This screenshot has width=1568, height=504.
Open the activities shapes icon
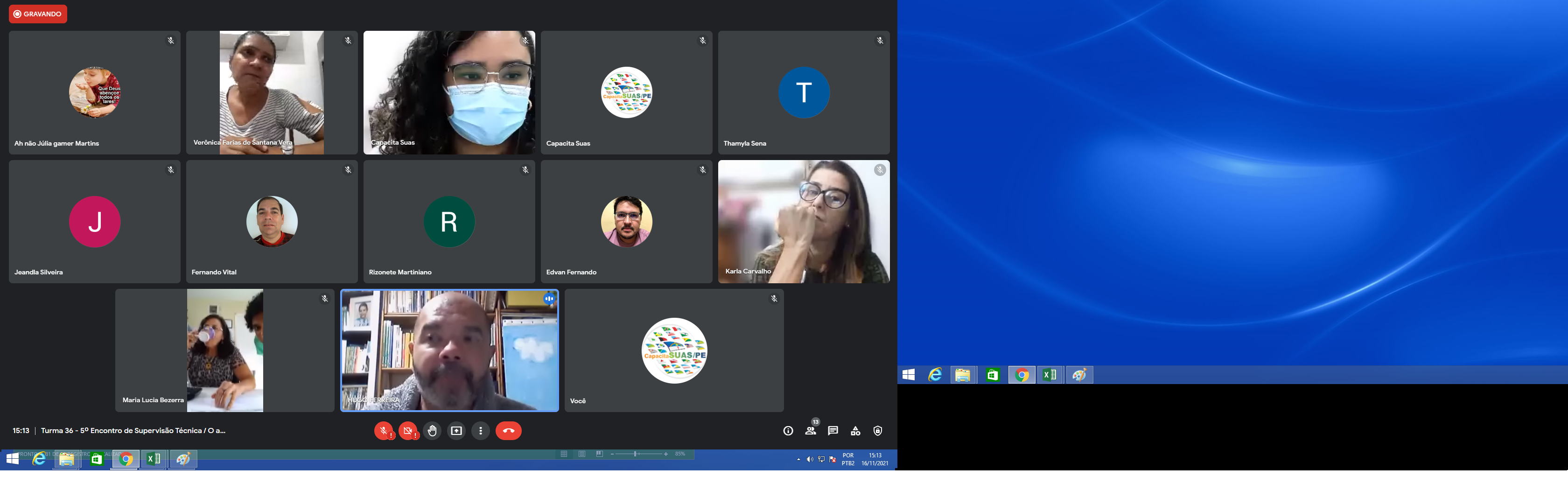click(x=855, y=431)
